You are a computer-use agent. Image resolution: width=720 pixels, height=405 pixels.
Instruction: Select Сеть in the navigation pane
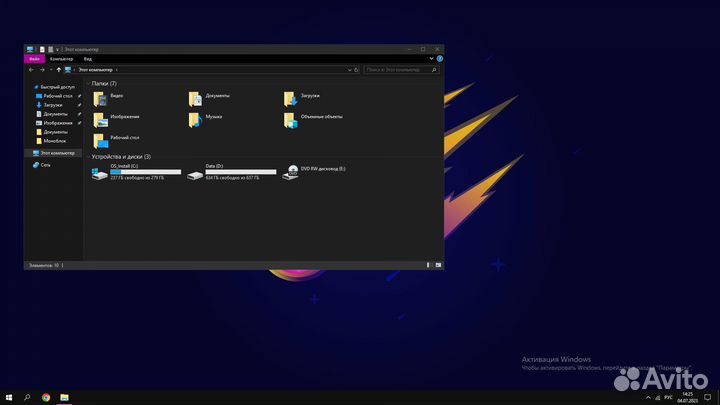(x=45, y=165)
